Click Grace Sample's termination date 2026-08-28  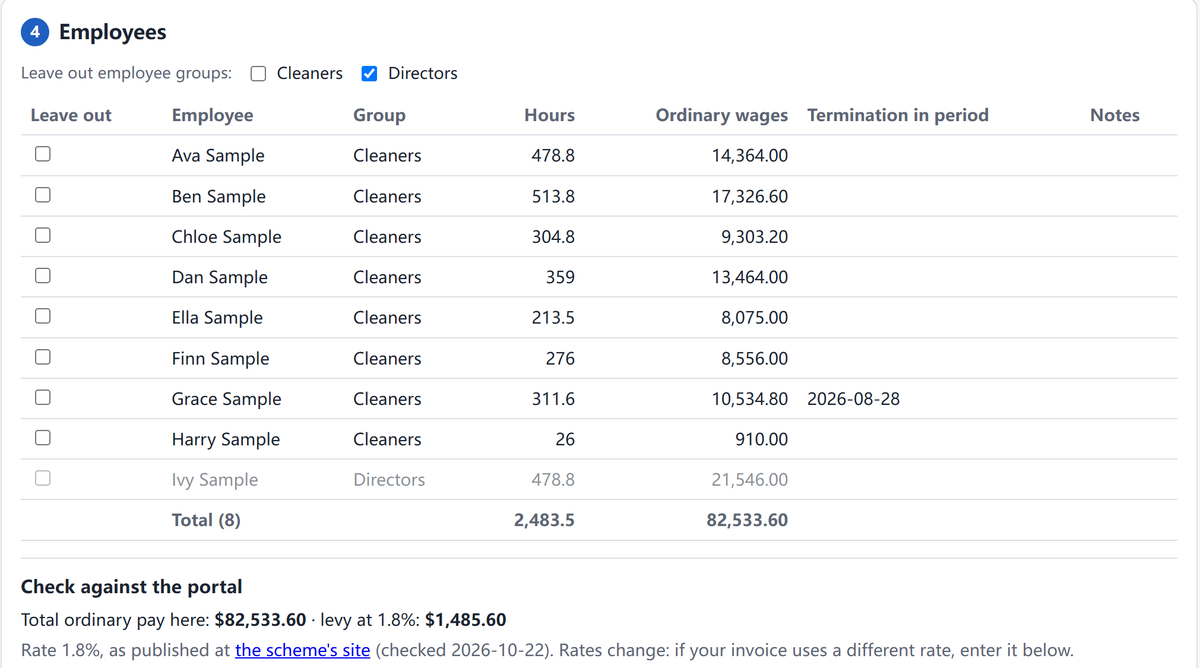[853, 399]
